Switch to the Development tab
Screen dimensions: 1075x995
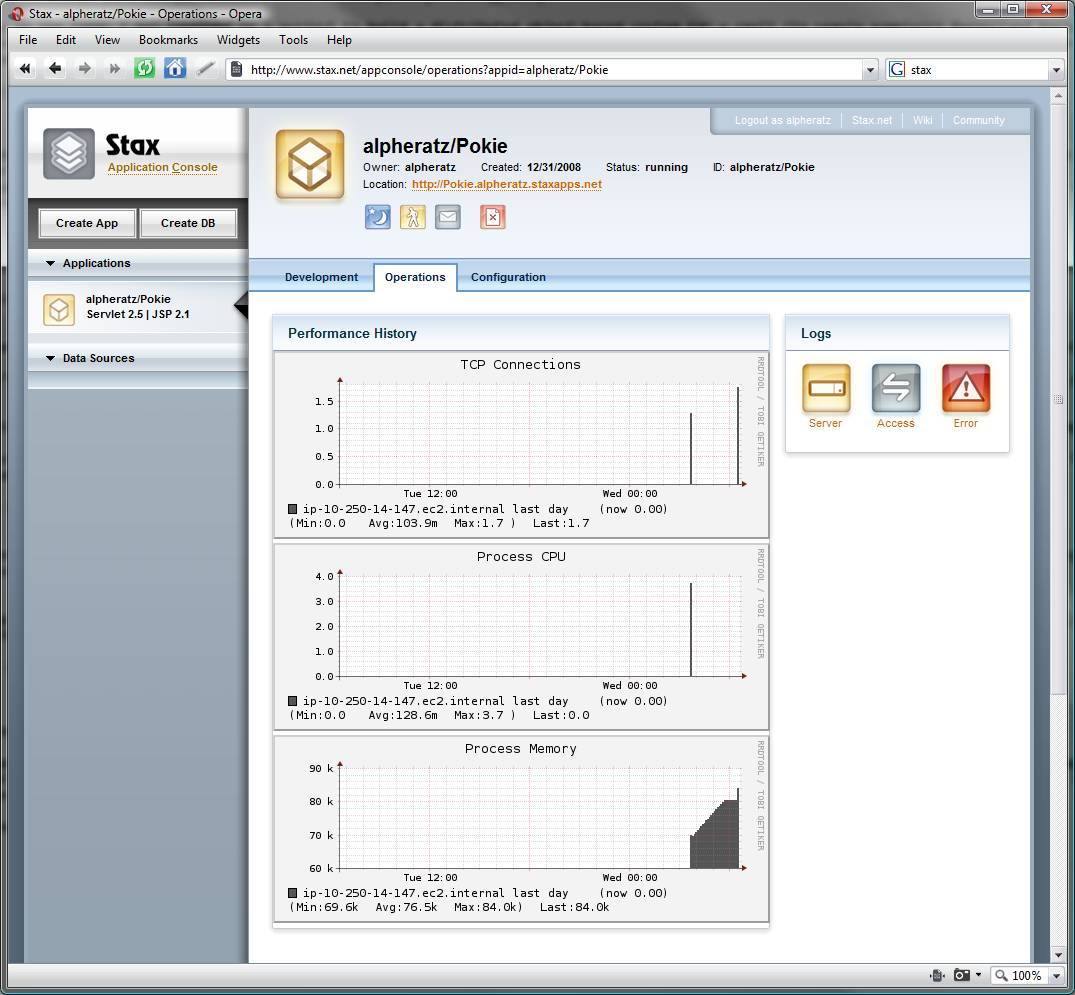322,277
